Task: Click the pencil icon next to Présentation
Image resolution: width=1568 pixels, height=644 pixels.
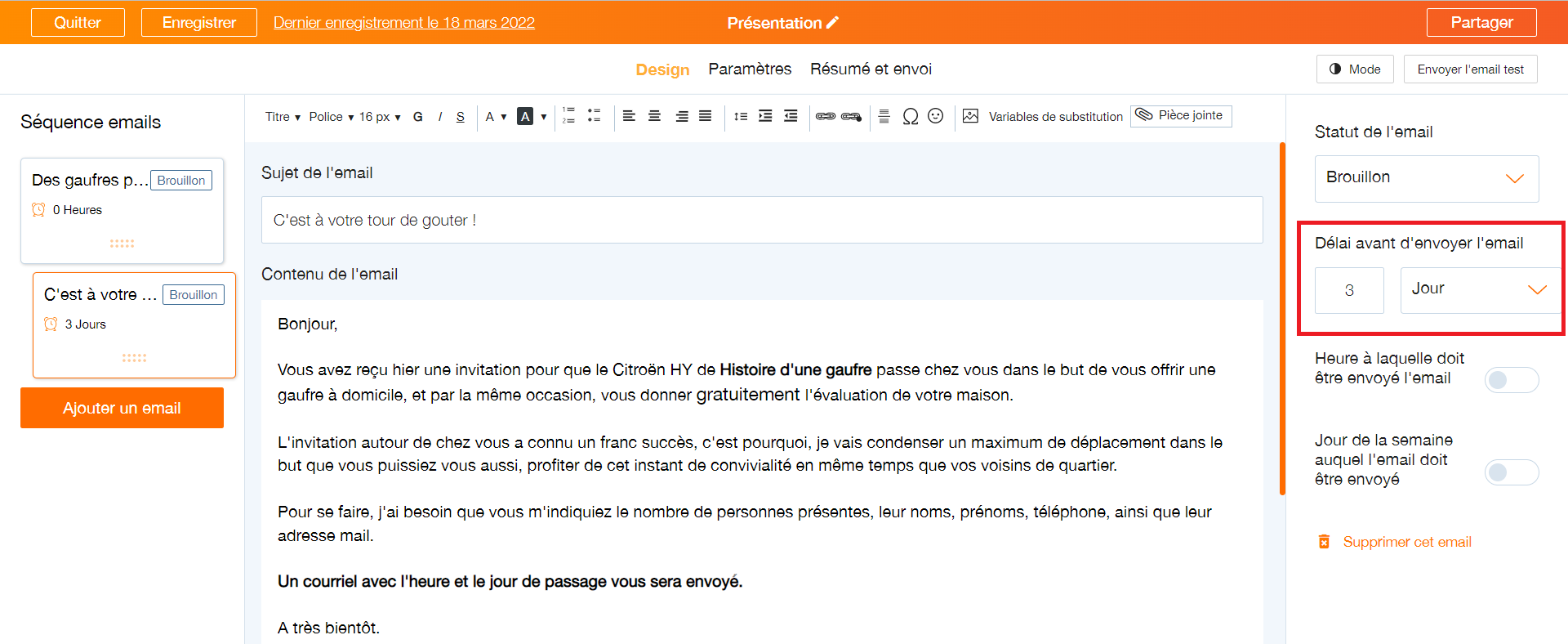Action: [x=833, y=23]
